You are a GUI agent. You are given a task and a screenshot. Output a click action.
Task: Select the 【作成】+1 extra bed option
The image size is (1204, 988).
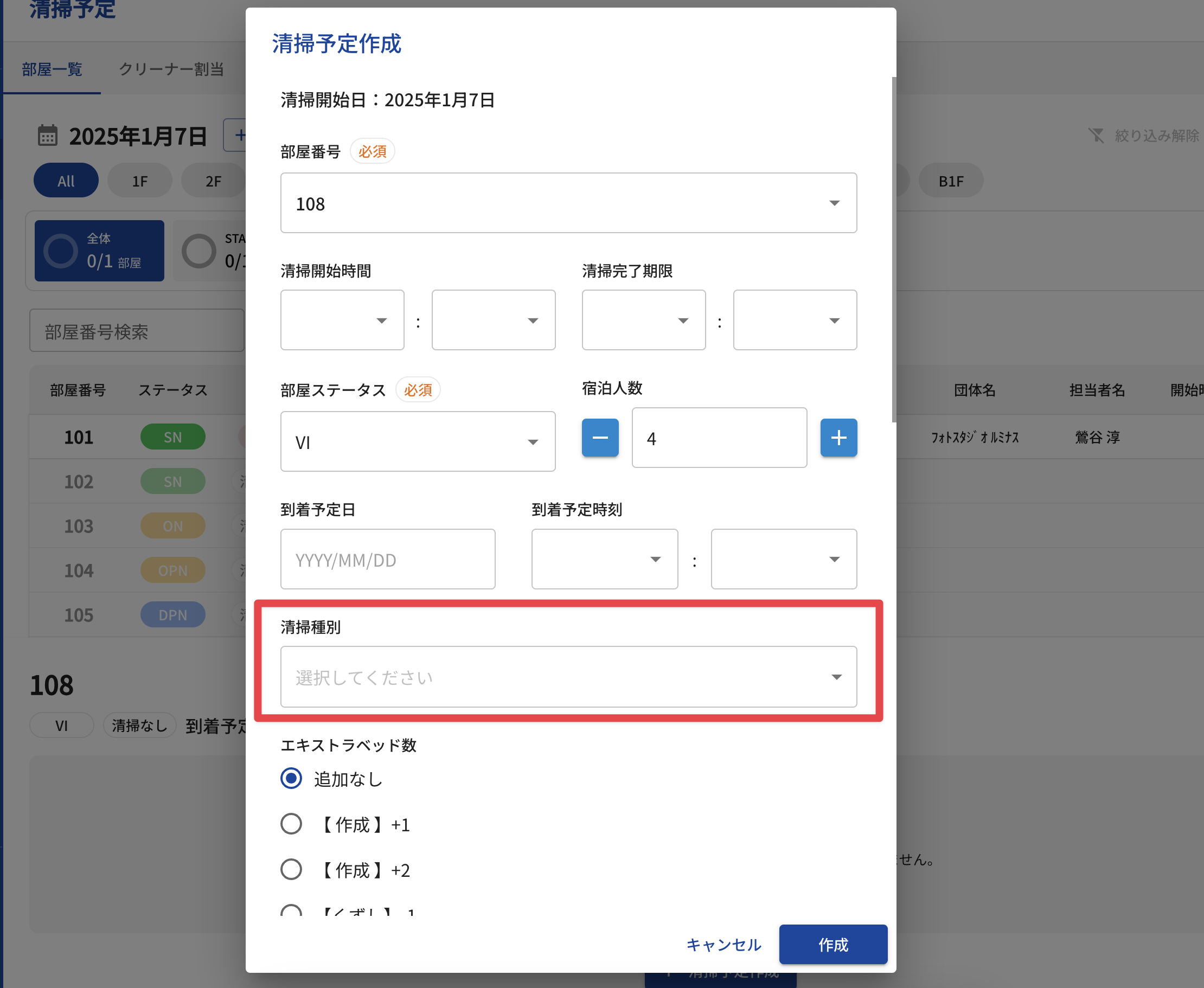pos(291,824)
